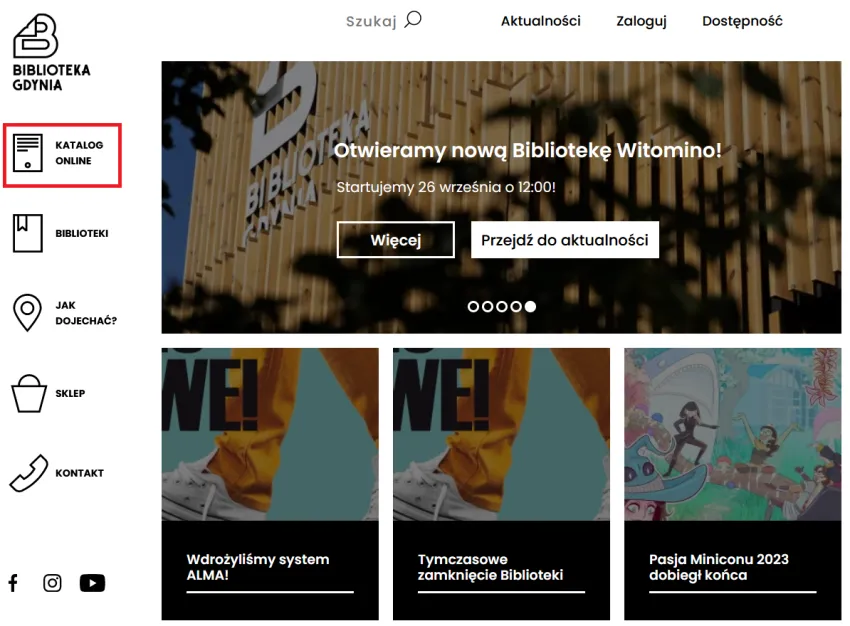Click the Biblioteki bookmark icon
Screen dimensions: 850x626
(28, 233)
